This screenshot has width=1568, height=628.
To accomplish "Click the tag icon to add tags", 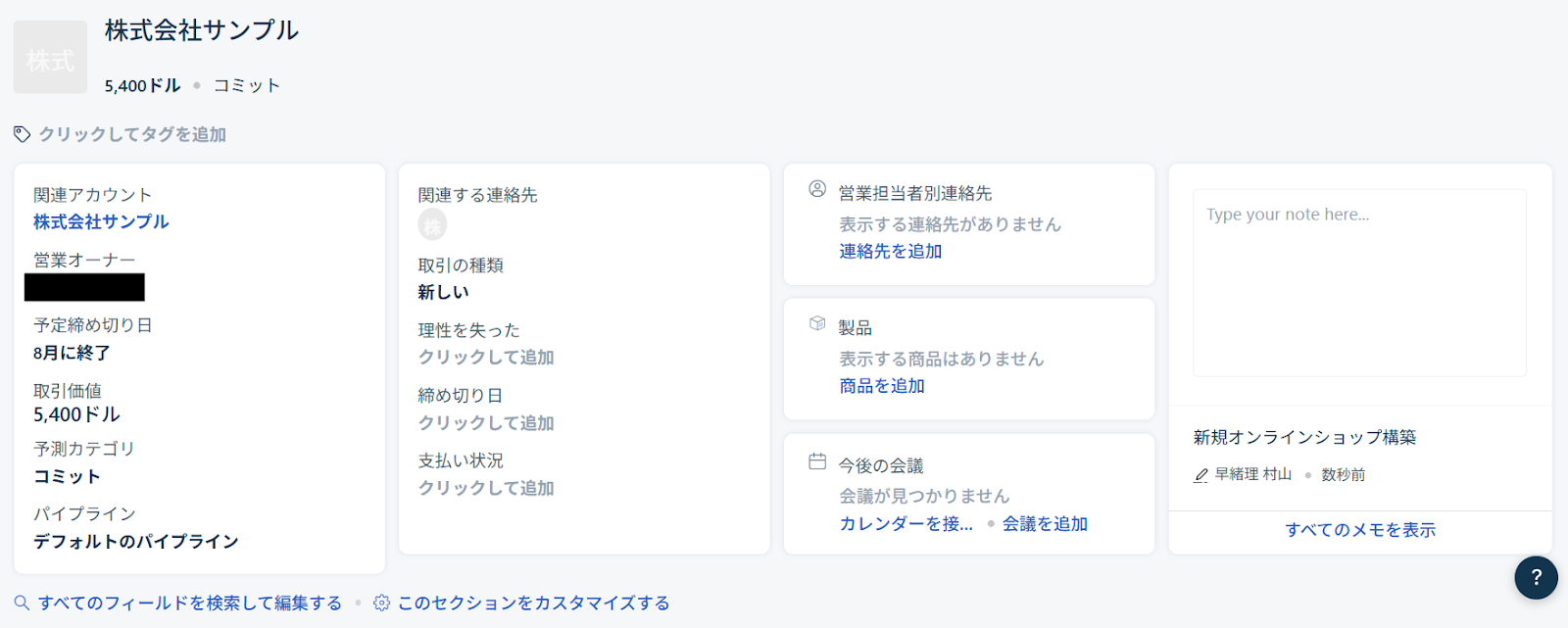I will click(x=22, y=134).
